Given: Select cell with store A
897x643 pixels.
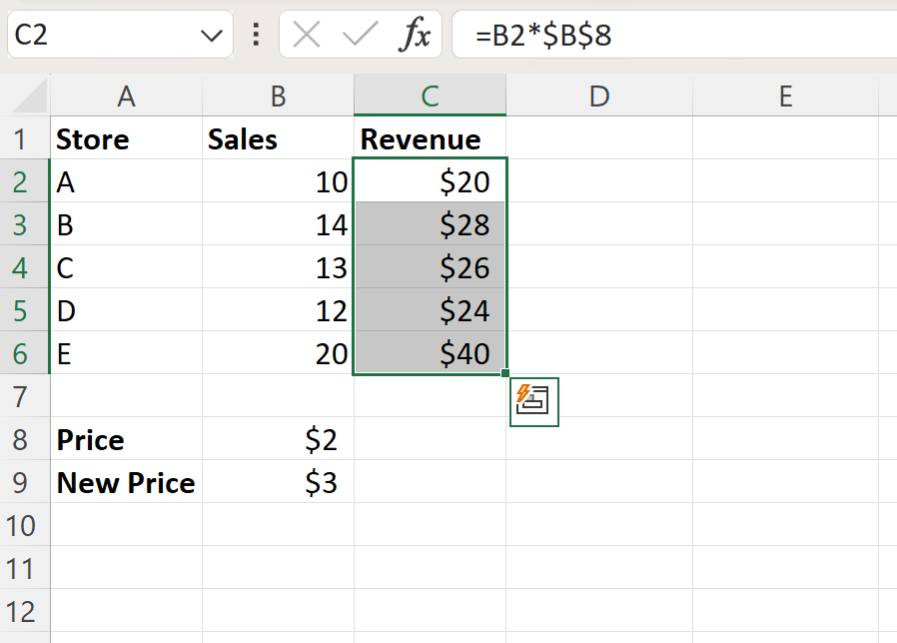Looking at the screenshot, I should pos(126,182).
